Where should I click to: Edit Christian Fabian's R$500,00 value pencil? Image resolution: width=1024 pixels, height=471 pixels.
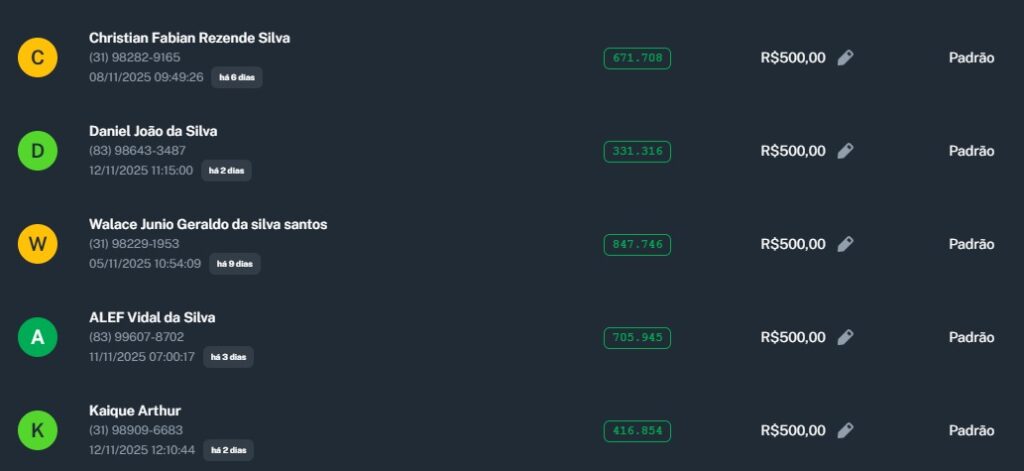pyautogui.click(x=845, y=58)
